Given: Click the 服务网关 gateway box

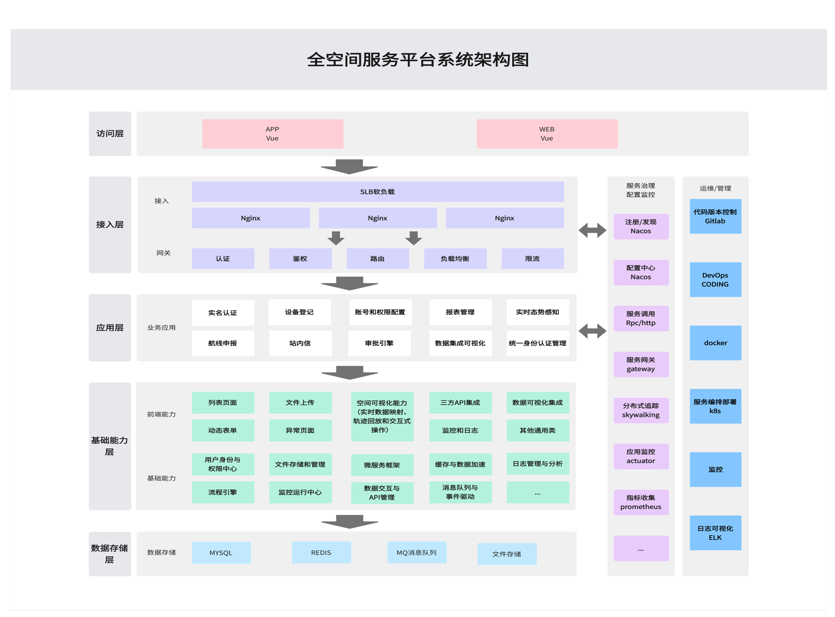Looking at the screenshot, I should [x=641, y=365].
